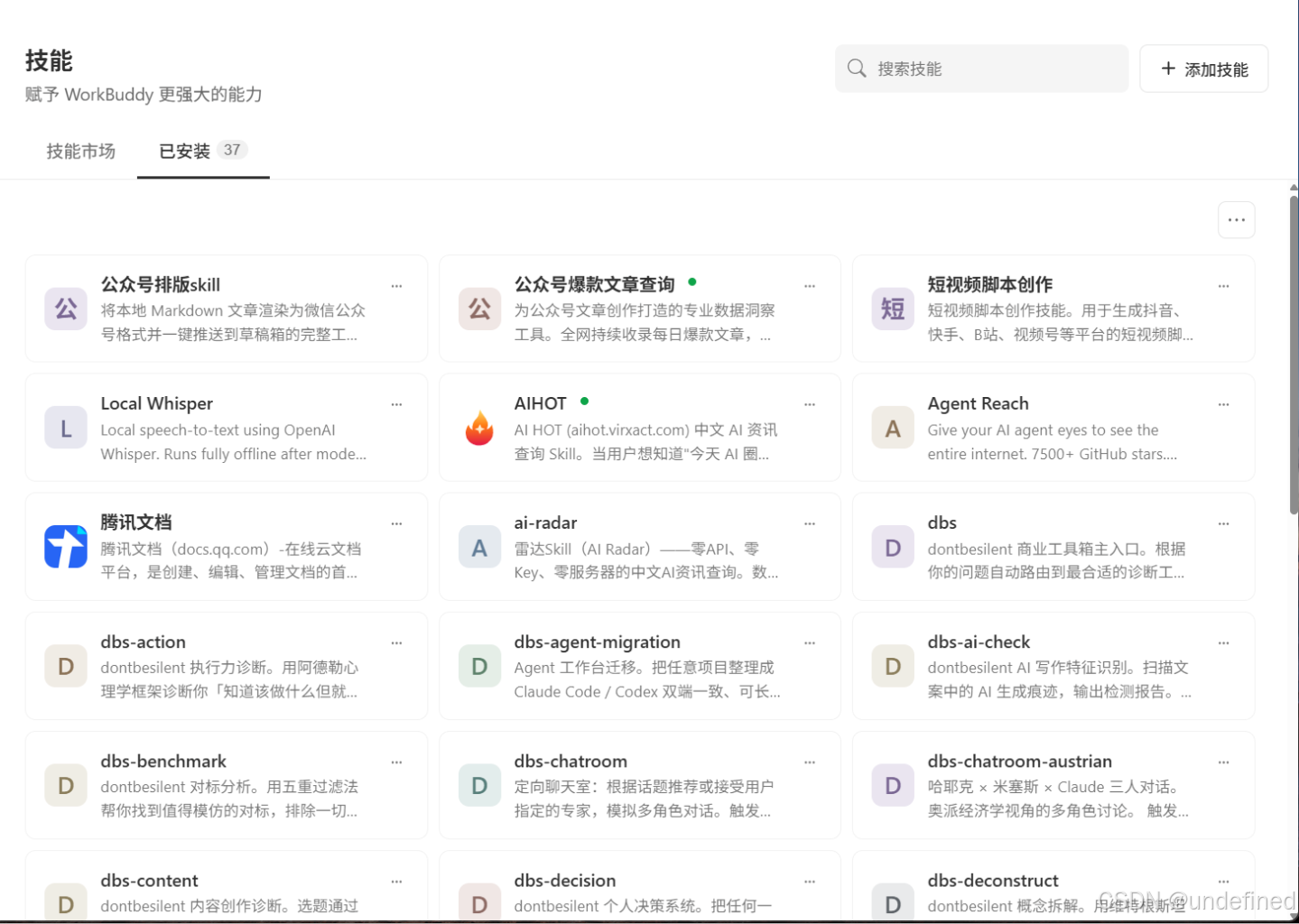
Task: Click the ai-radar A icon
Action: coord(479,547)
